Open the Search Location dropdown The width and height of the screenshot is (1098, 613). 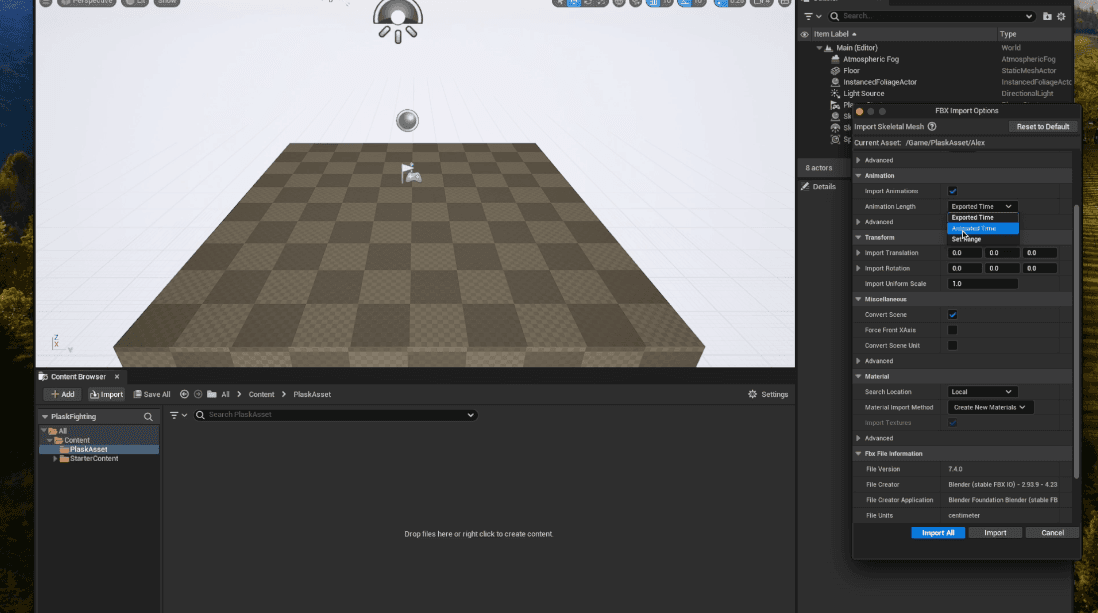pyautogui.click(x=982, y=392)
